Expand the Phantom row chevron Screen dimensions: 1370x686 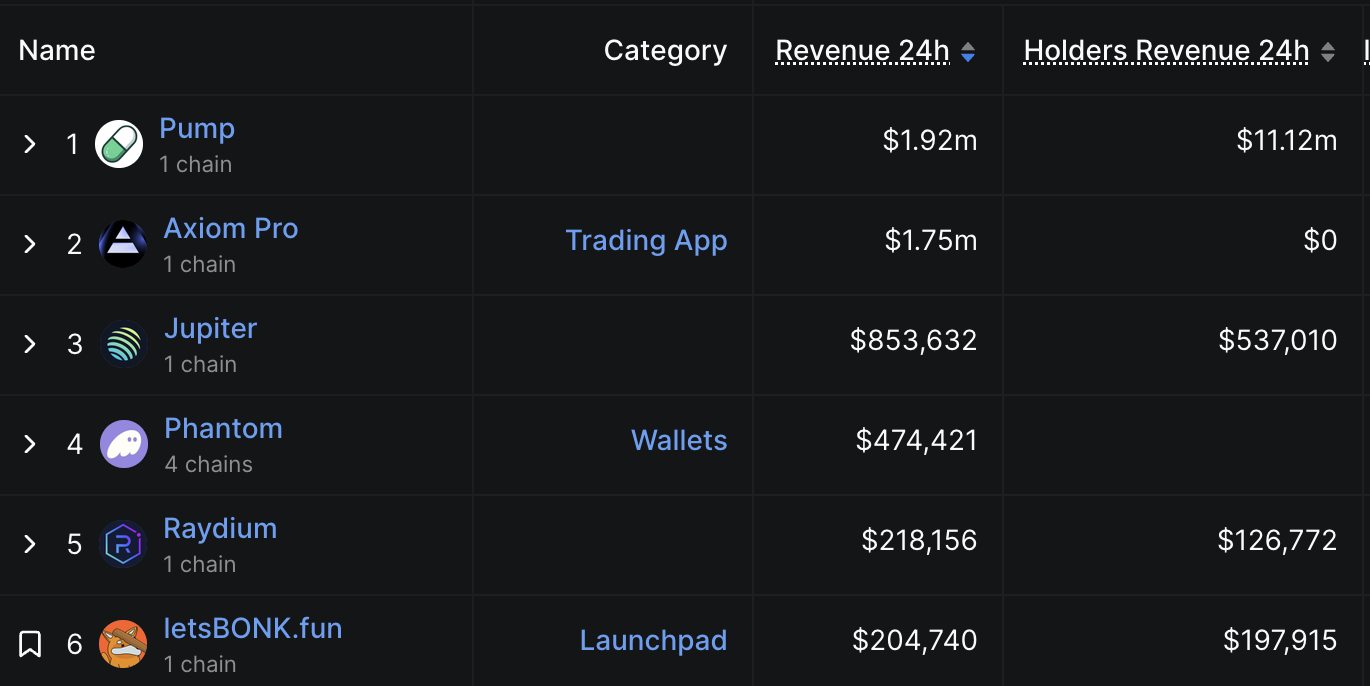coord(30,444)
